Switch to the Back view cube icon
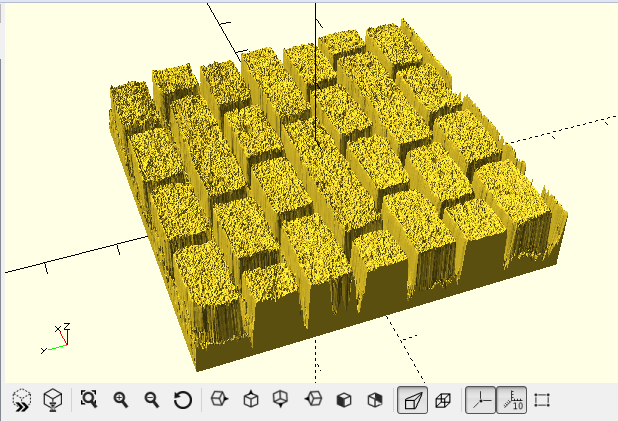 coord(375,400)
